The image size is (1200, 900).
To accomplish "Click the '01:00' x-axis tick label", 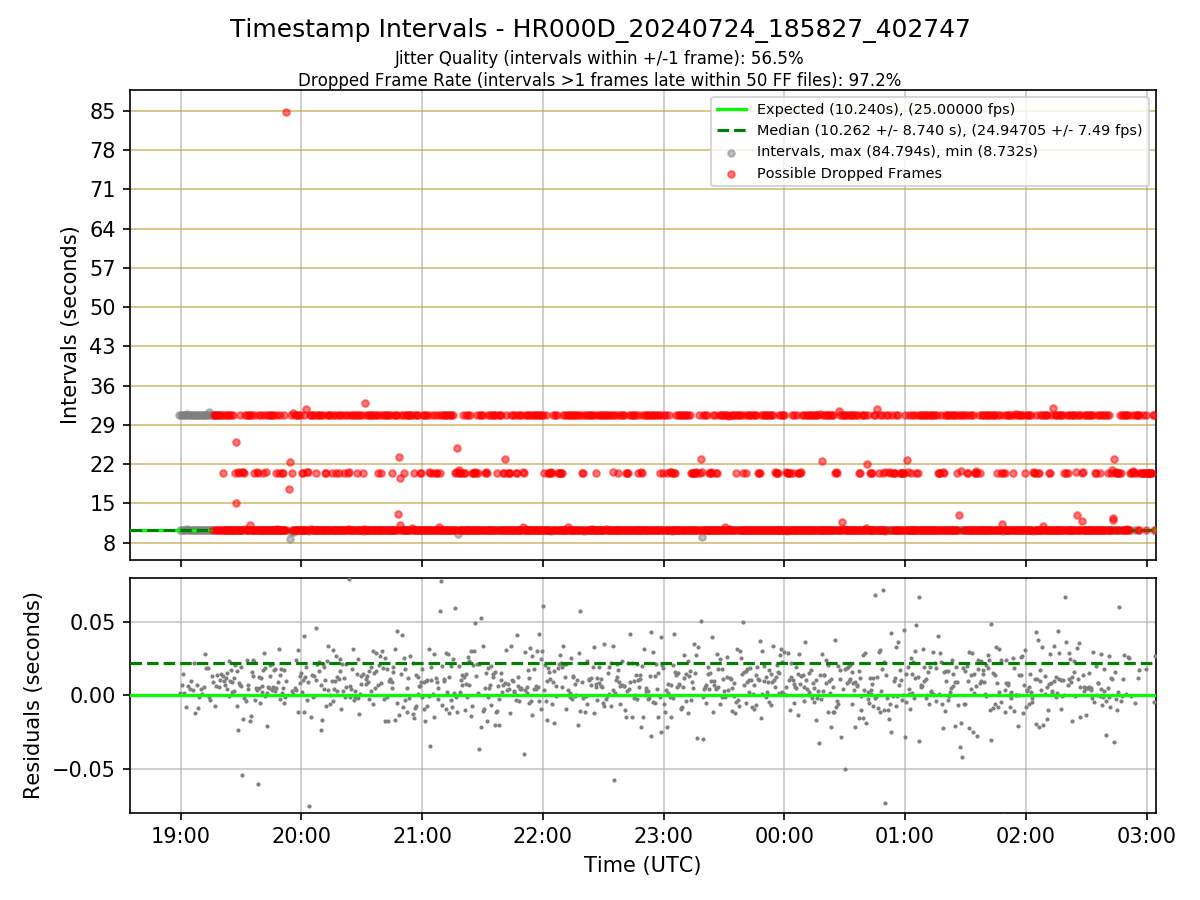I will 905,834.
